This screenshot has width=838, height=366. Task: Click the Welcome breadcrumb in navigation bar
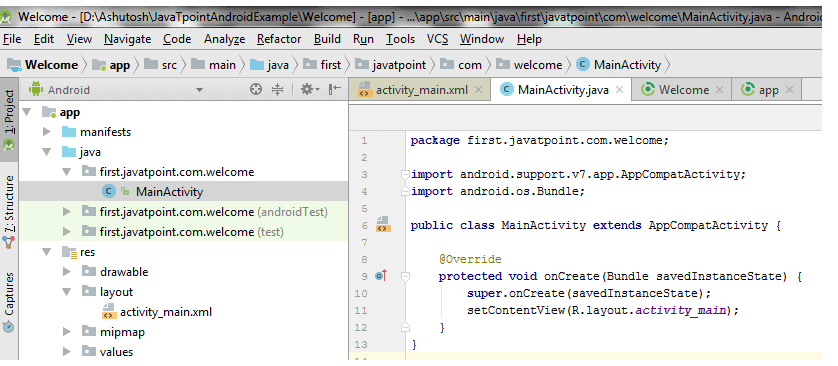tap(43, 65)
